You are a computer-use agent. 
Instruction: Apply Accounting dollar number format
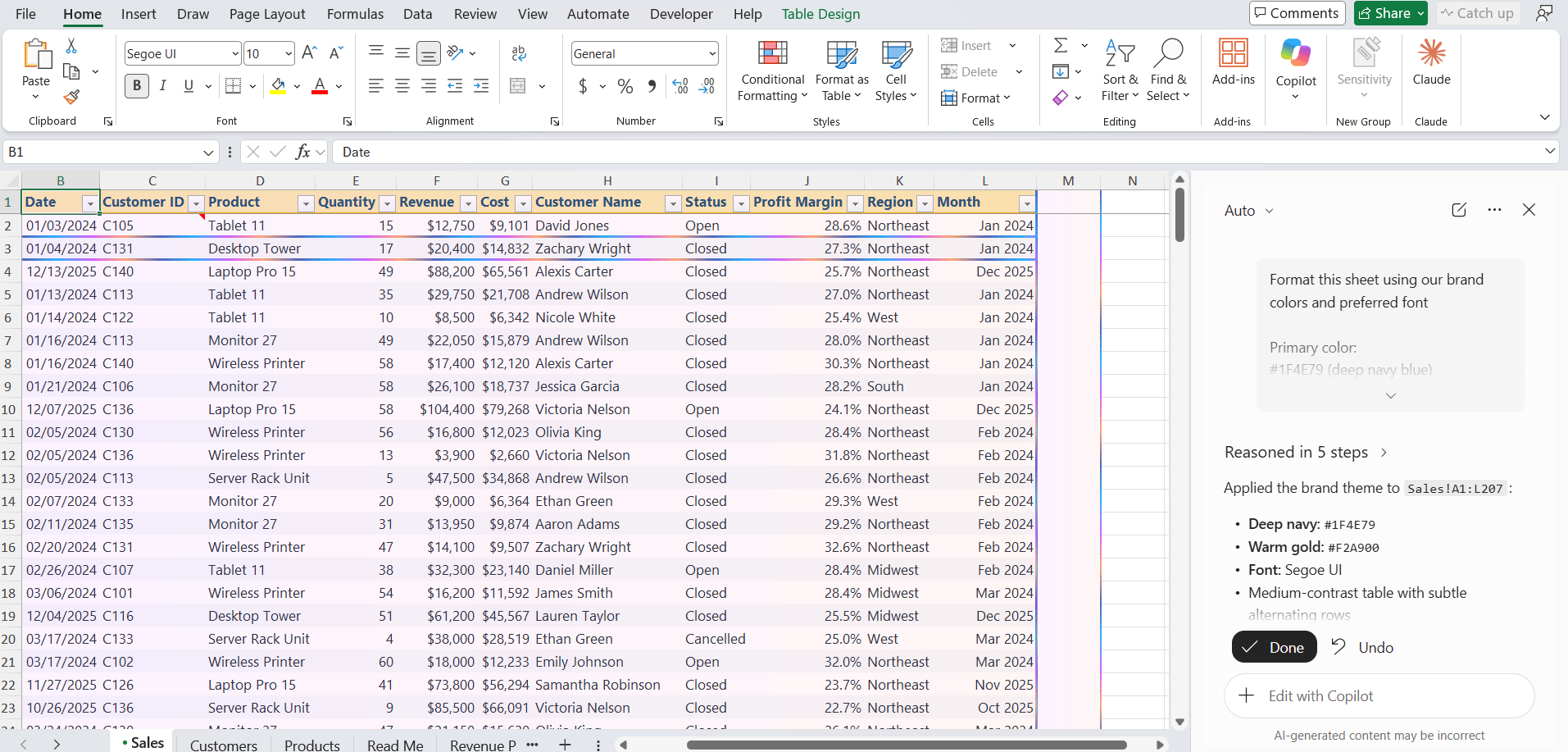pos(583,85)
